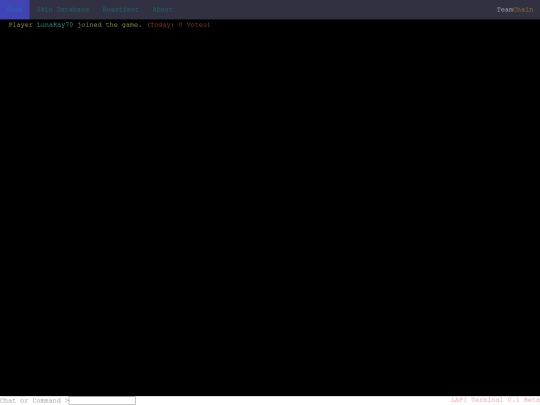
Task: Go to Skin Database page
Action: point(63,10)
